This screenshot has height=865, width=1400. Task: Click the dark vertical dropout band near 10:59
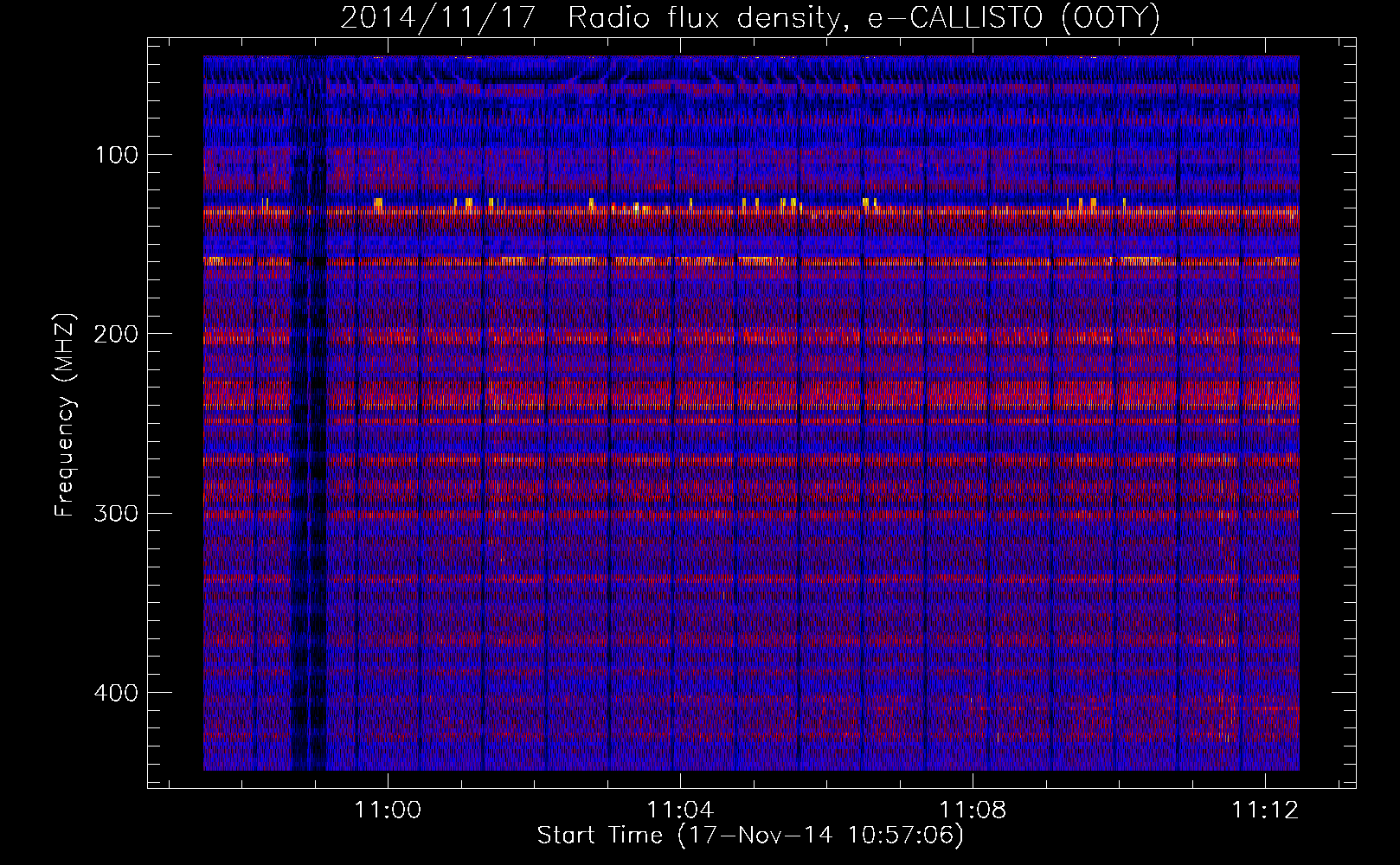click(x=309, y=413)
